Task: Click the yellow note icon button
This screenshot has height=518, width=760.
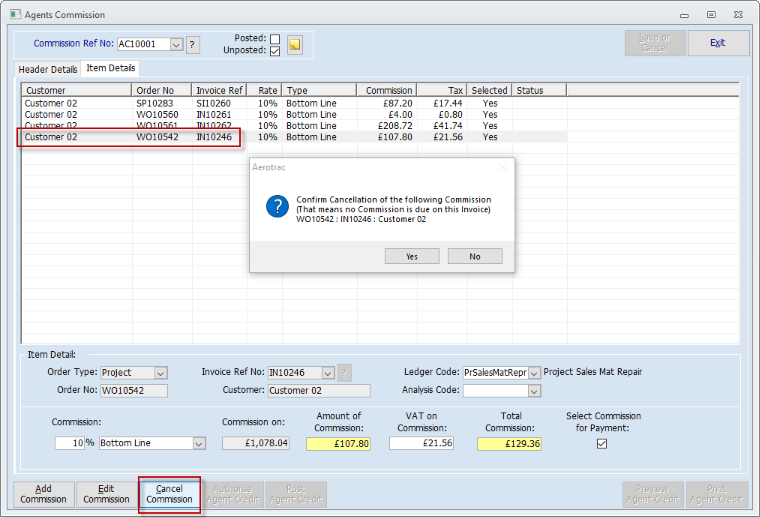Action: tap(295, 45)
